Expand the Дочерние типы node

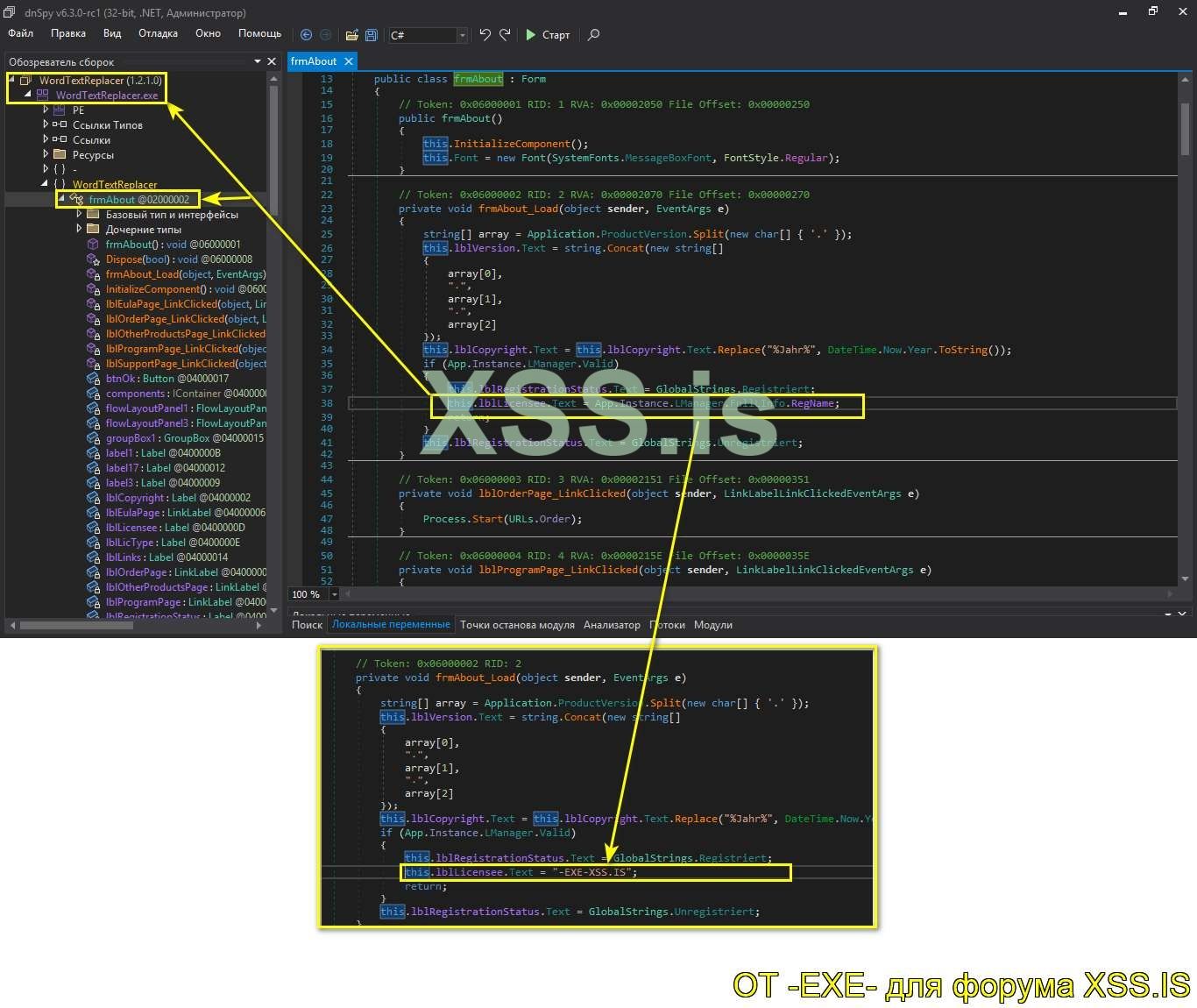79,229
